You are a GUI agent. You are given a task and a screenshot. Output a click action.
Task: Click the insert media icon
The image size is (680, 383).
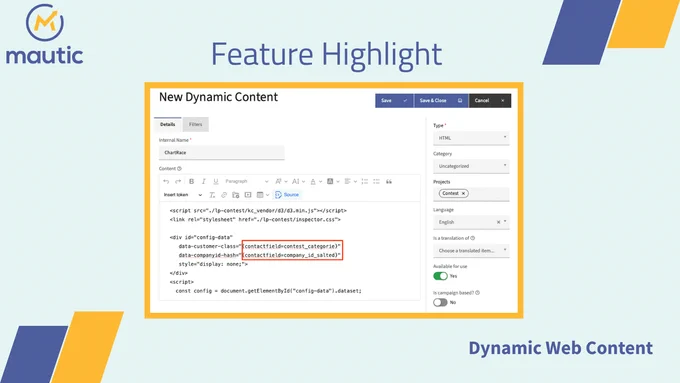[x=248, y=195]
